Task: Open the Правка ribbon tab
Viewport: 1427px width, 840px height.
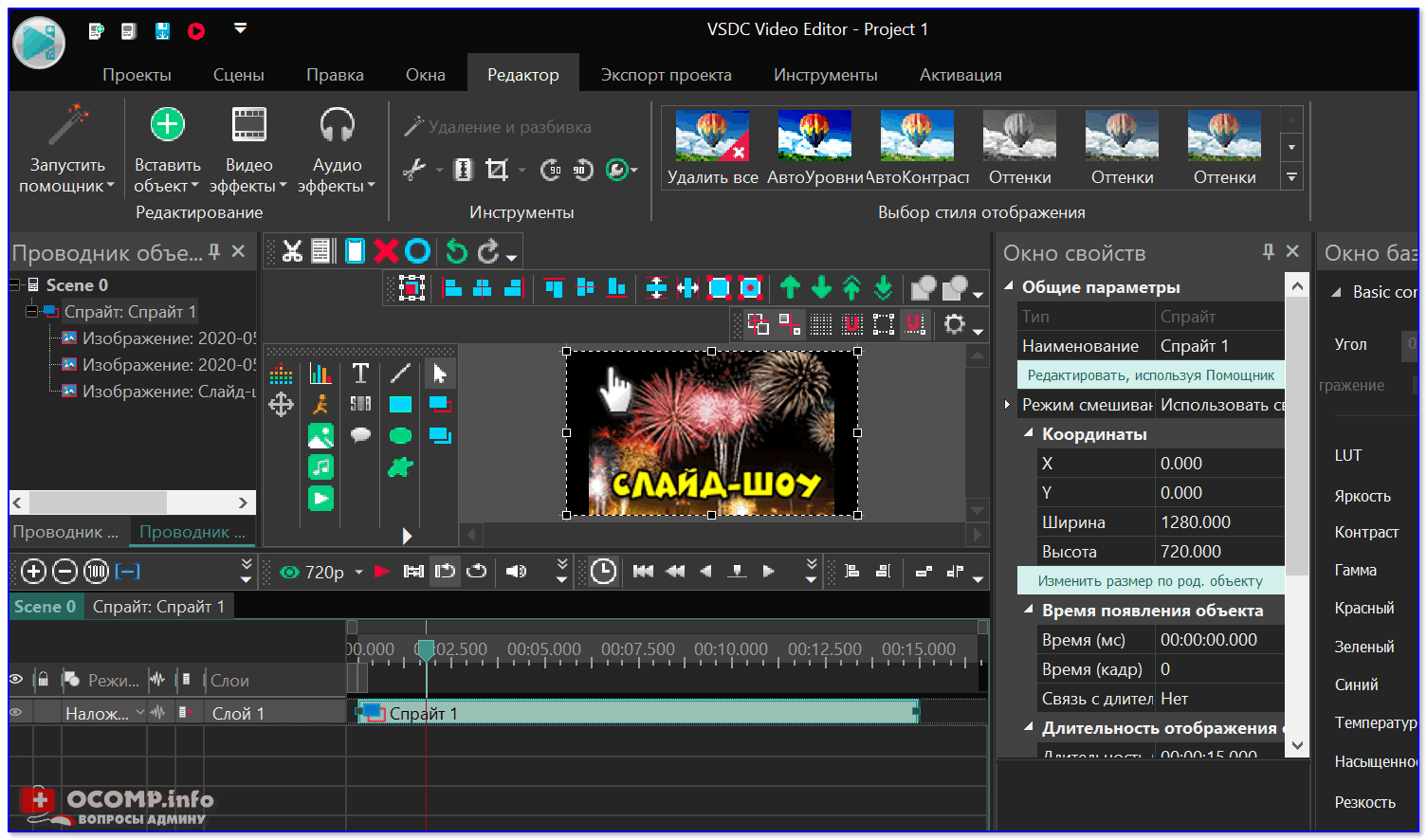Action: tap(335, 75)
